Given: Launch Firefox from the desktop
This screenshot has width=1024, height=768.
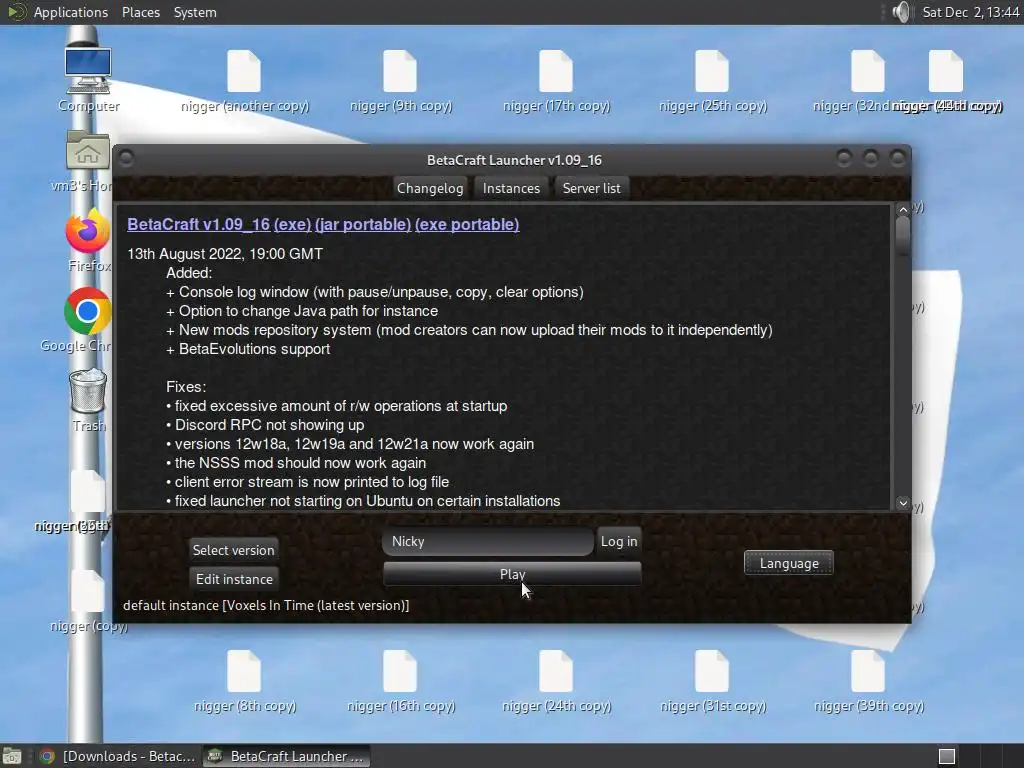Looking at the screenshot, I should click(x=88, y=231).
